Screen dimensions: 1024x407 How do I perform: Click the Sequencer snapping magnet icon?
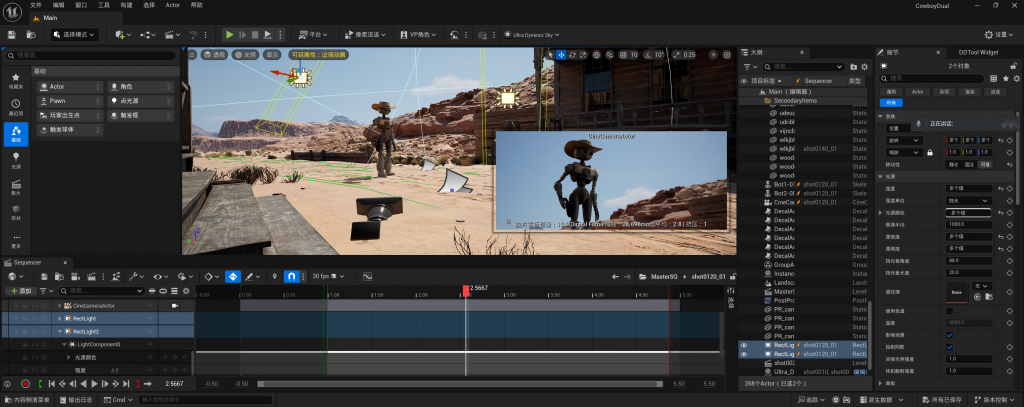coord(292,276)
